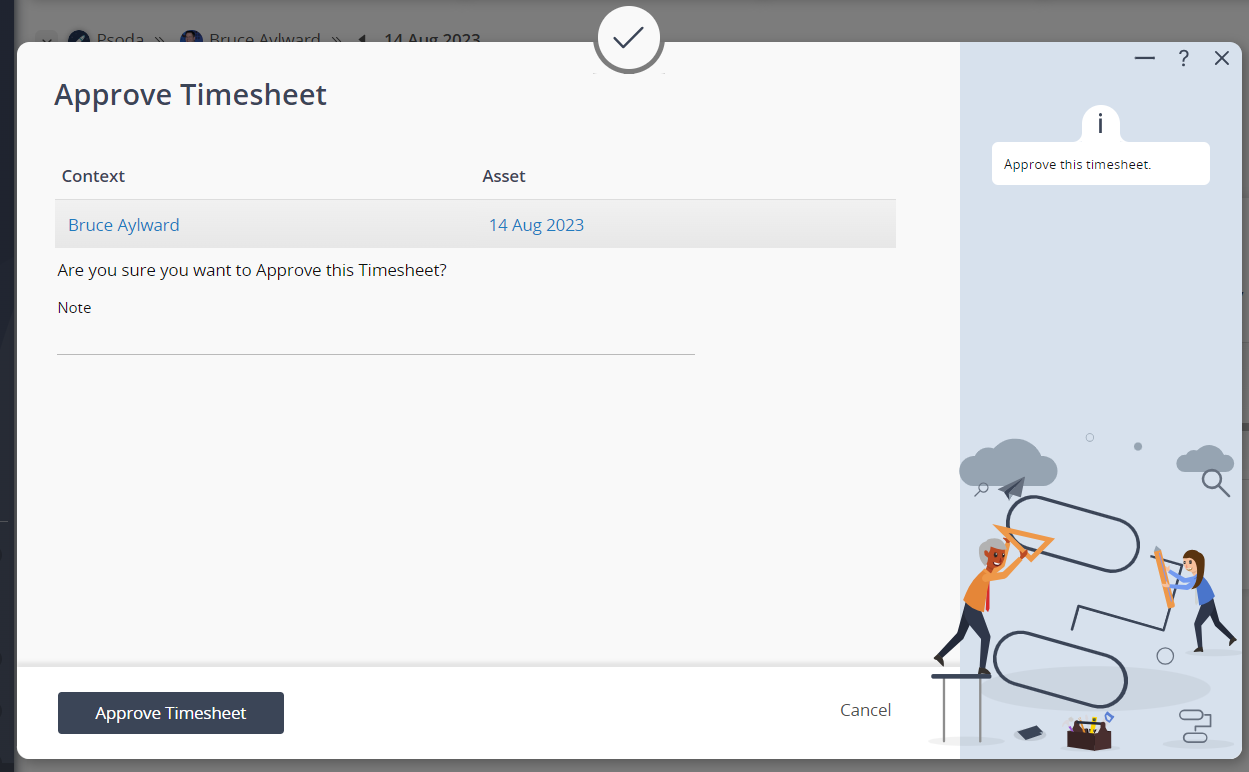
Task: Click the Context column header
Action: (x=94, y=176)
